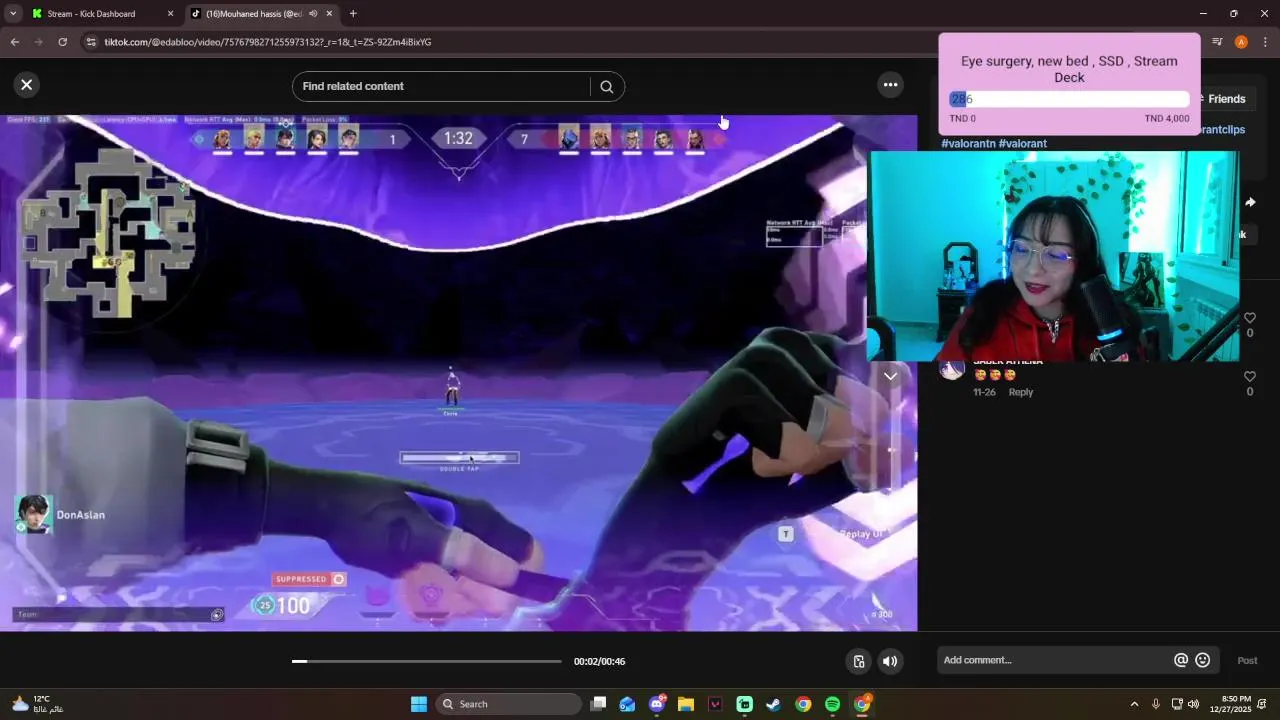This screenshot has width=1280, height=720.
Task: Click the search magnifier icon
Action: 606,86
